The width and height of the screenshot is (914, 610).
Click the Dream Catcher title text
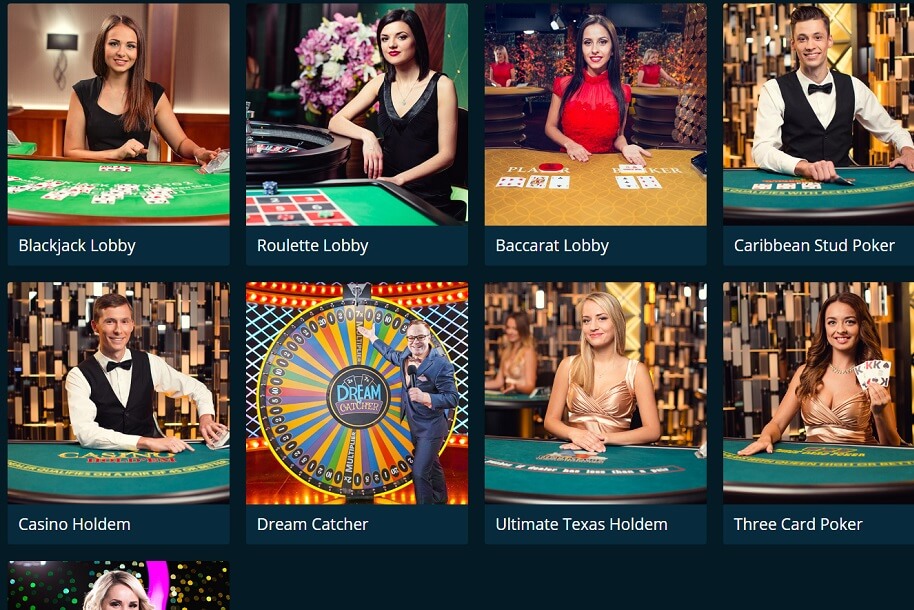312,524
